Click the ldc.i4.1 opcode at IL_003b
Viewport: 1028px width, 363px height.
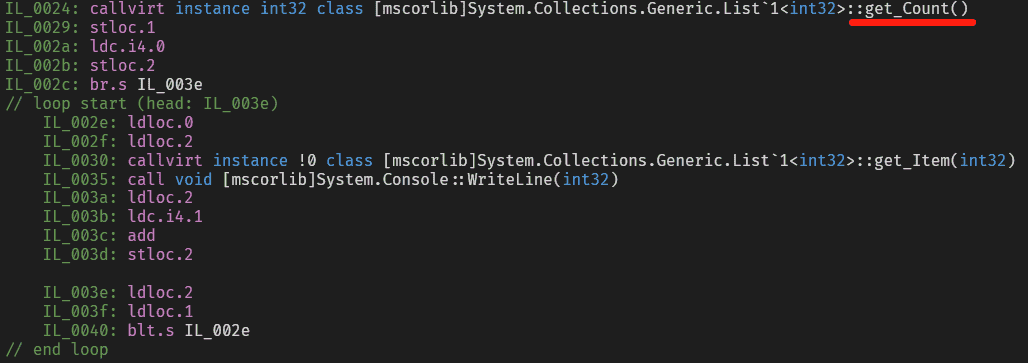coord(165,217)
